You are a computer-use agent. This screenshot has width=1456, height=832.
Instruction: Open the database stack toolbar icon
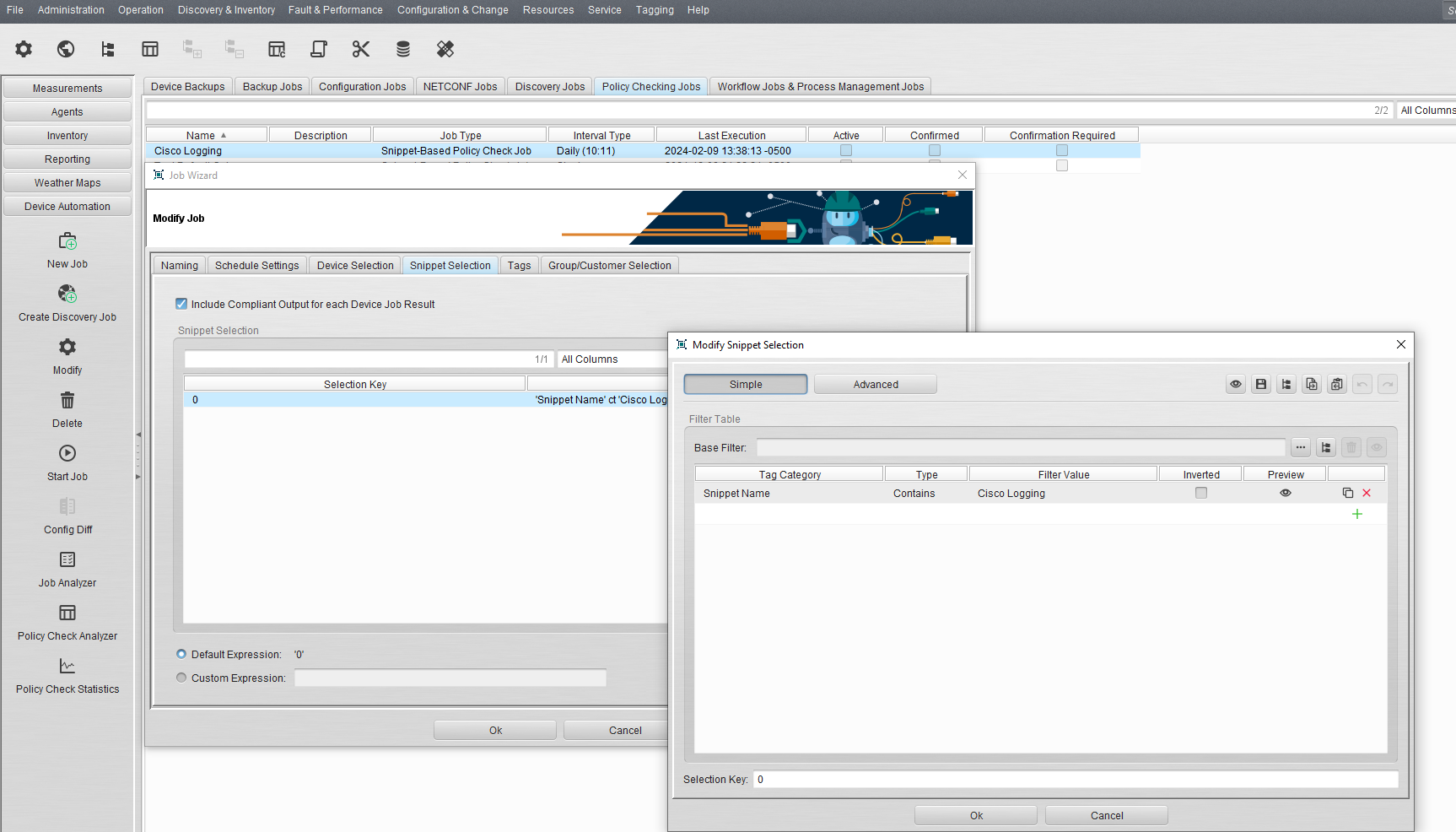click(x=403, y=49)
